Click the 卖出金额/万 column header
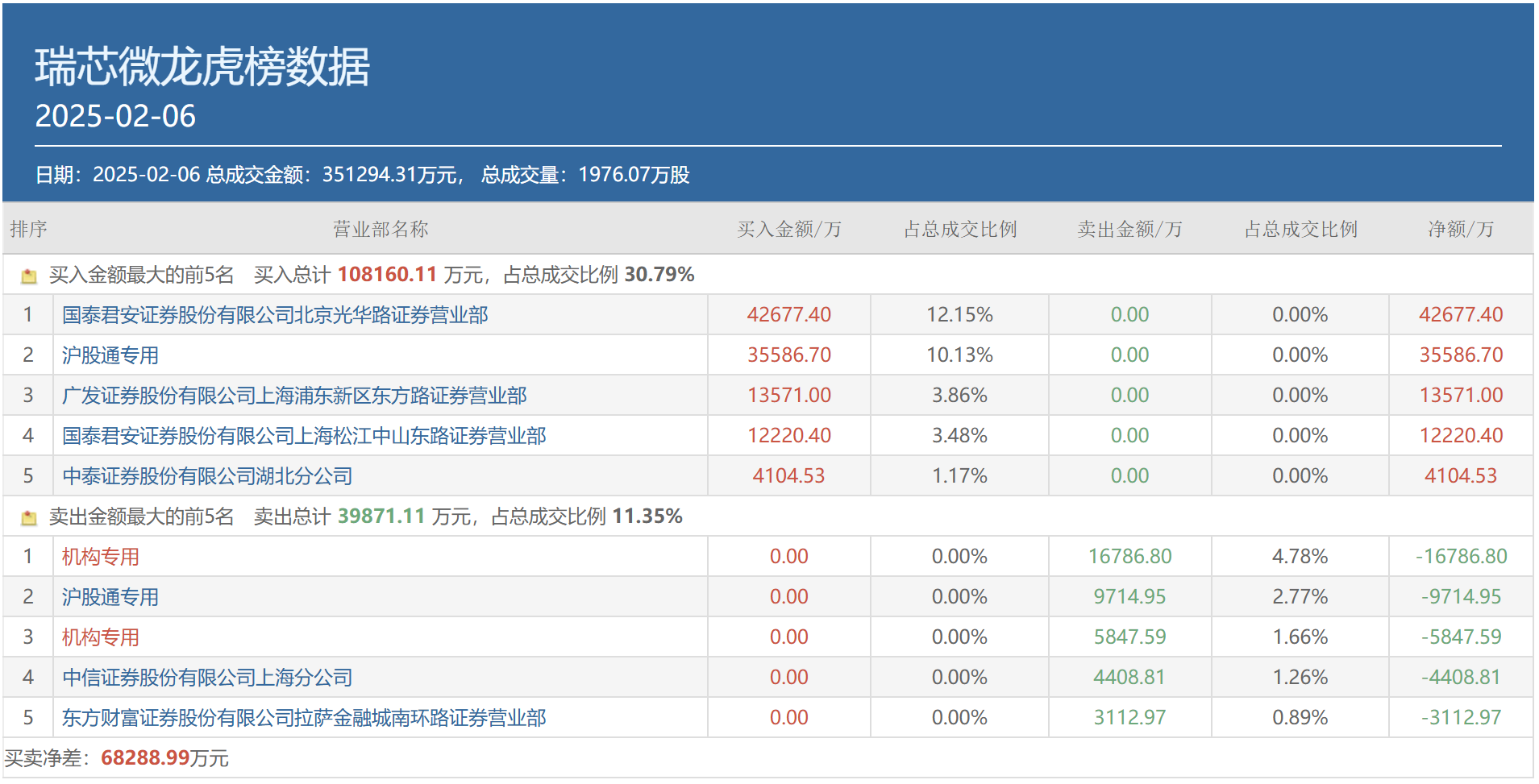1539x784 pixels. point(1129,230)
